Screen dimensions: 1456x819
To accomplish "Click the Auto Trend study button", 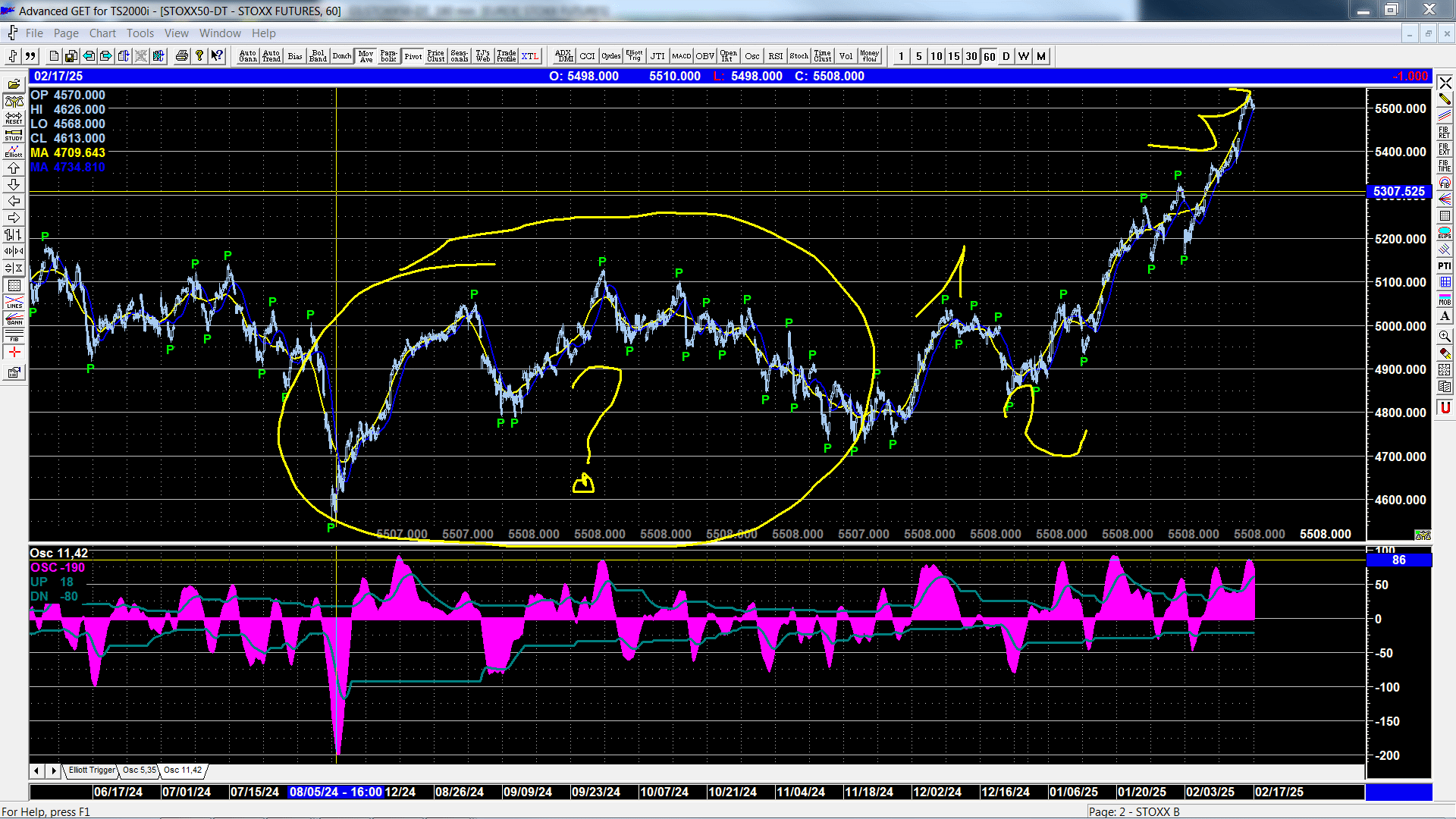I will pos(271,56).
